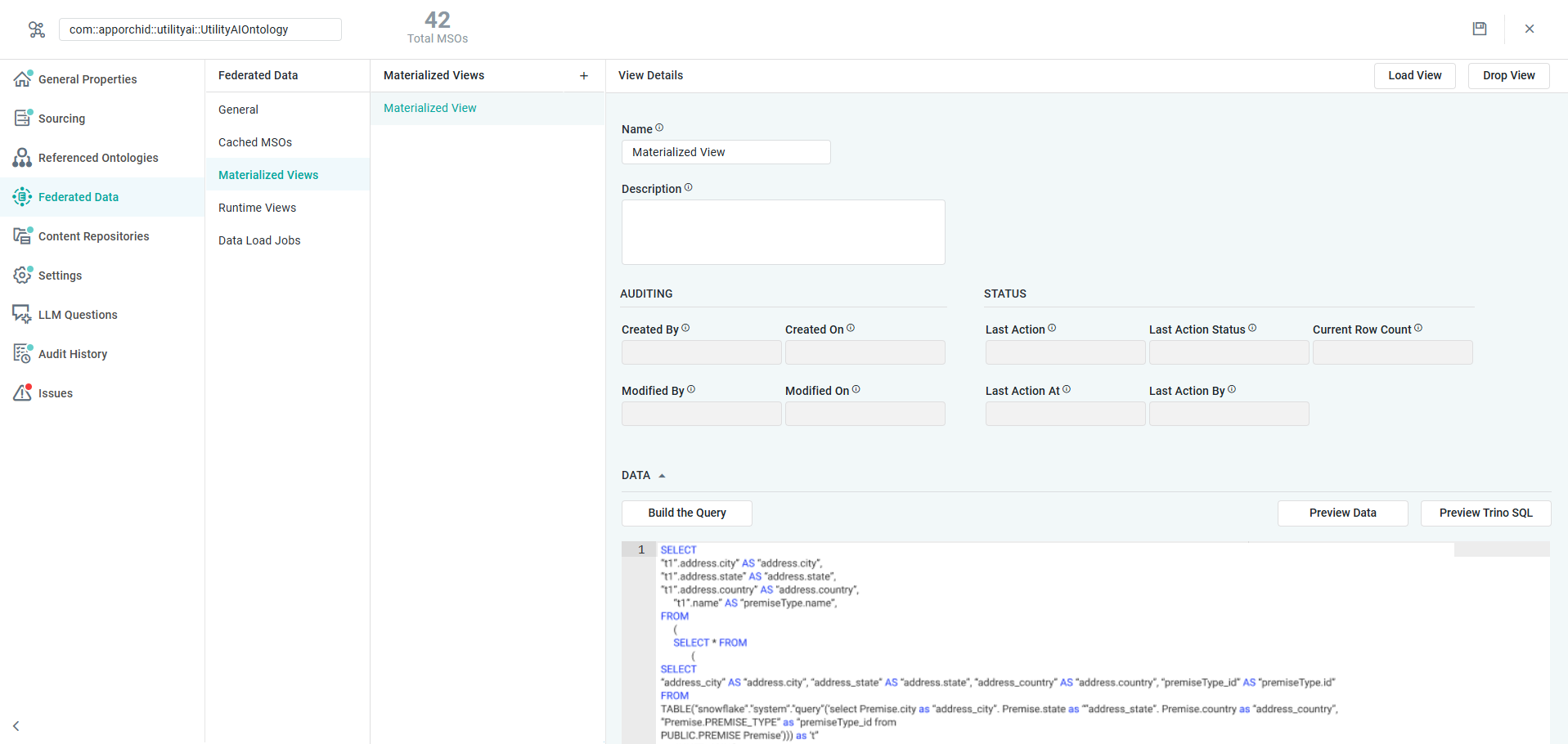This screenshot has height=744, width=1568.
Task: Collapse the DATA section
Action: (662, 476)
